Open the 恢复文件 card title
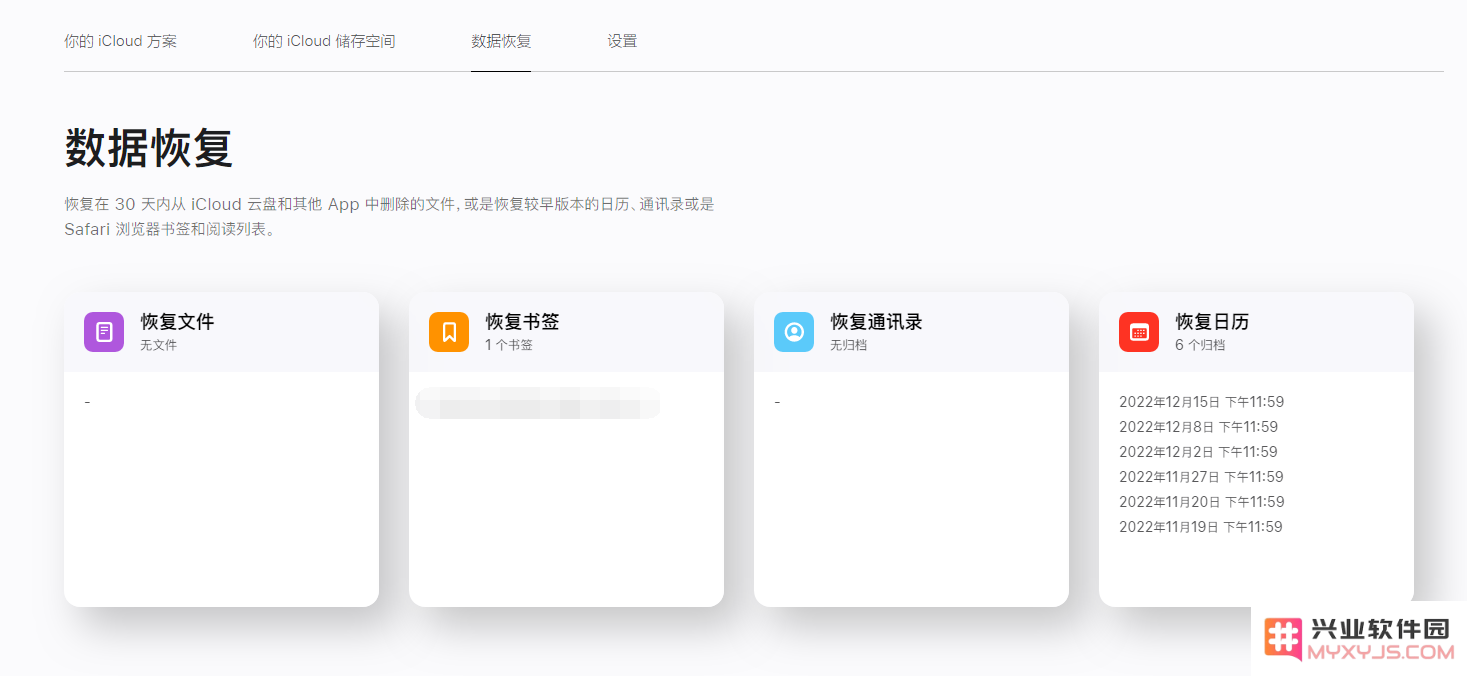 177,322
